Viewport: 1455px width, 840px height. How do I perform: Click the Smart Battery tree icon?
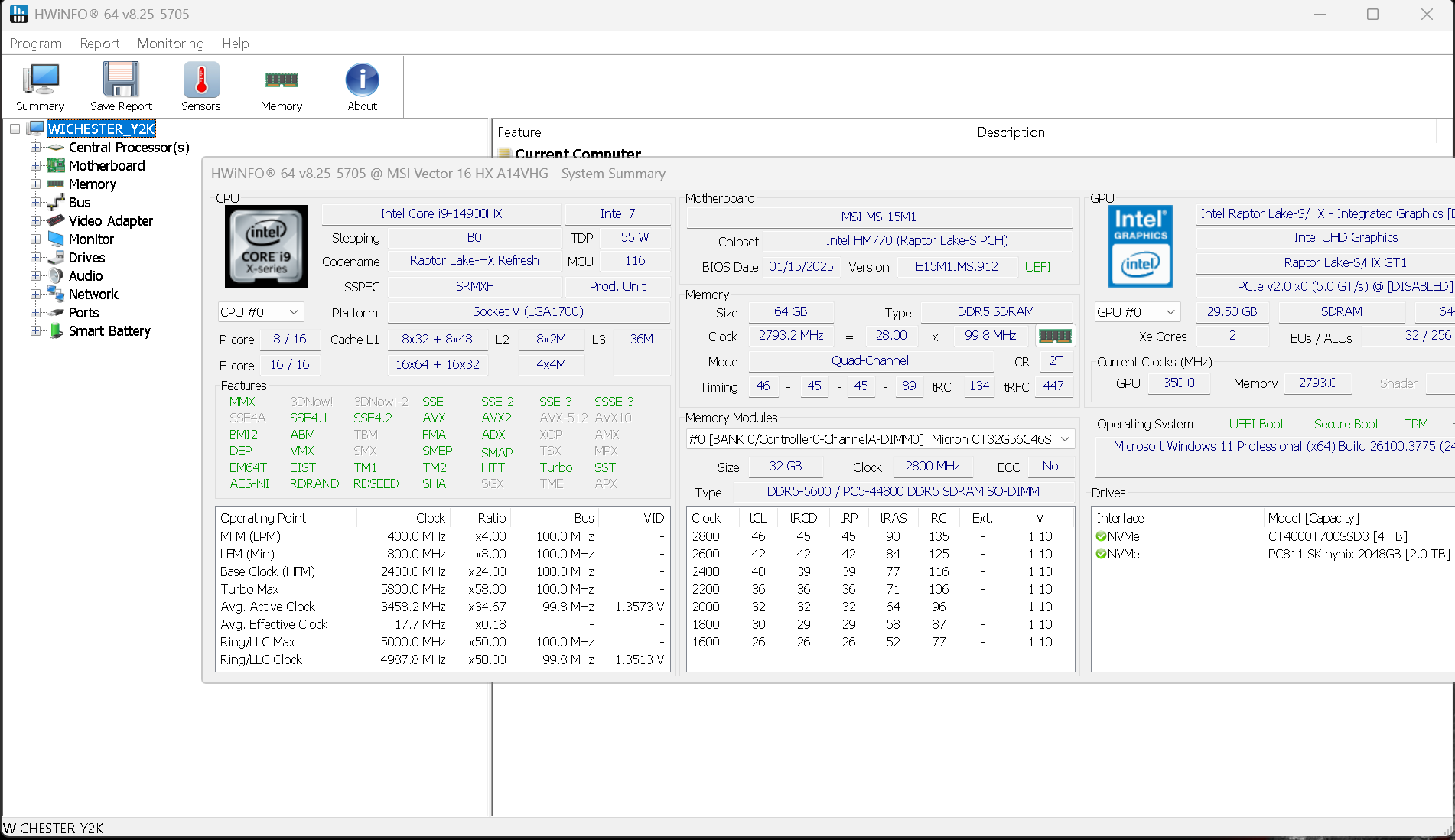[56, 330]
